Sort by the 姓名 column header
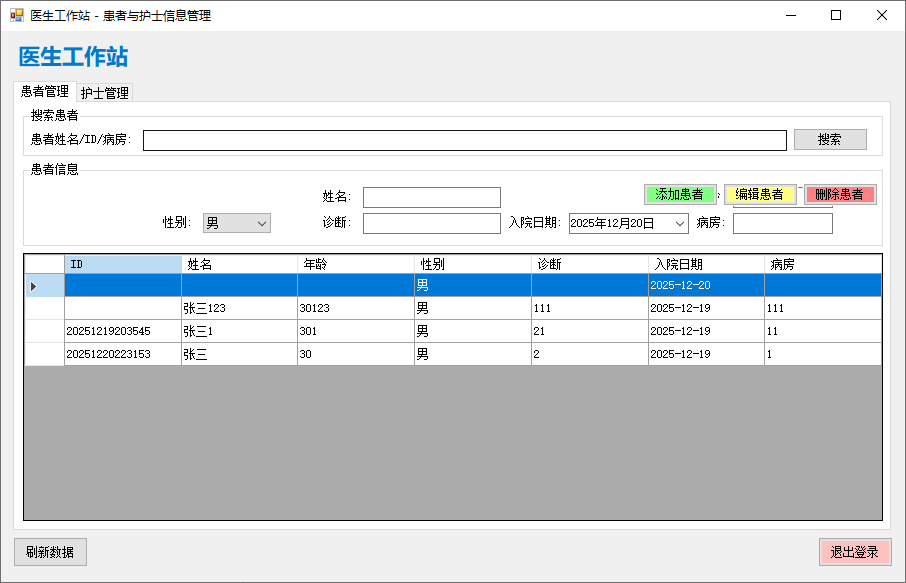 coord(239,264)
